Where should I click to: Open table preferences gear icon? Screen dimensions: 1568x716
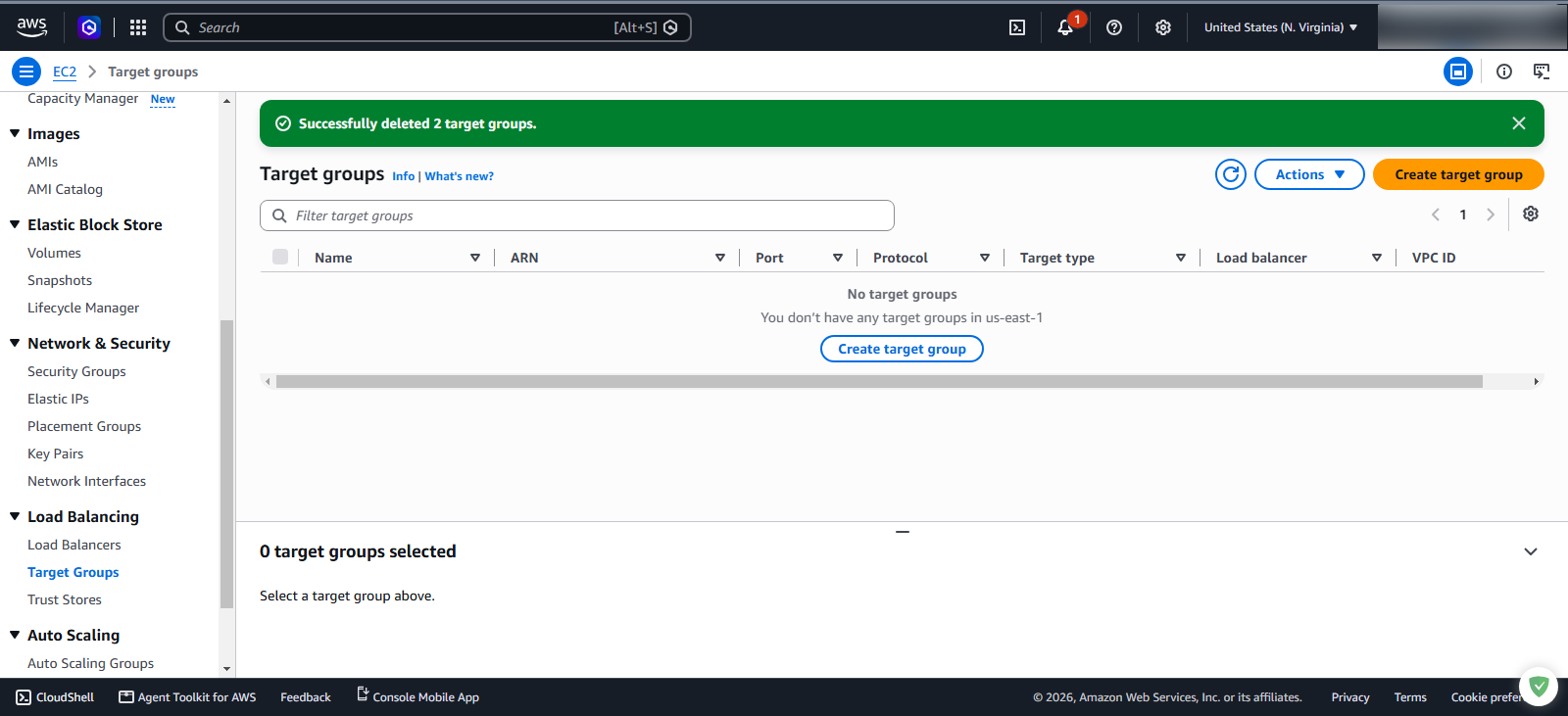(x=1531, y=214)
